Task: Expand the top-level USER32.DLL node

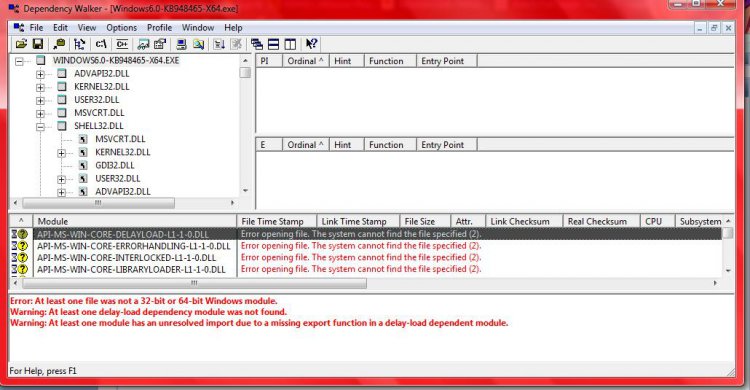Action: 40,100
